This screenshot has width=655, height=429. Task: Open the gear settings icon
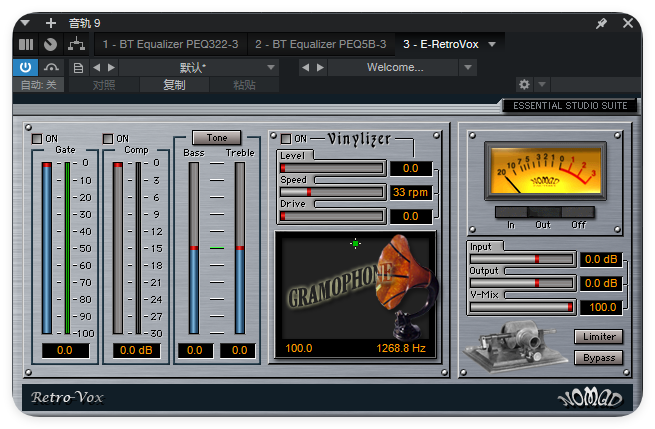click(524, 85)
